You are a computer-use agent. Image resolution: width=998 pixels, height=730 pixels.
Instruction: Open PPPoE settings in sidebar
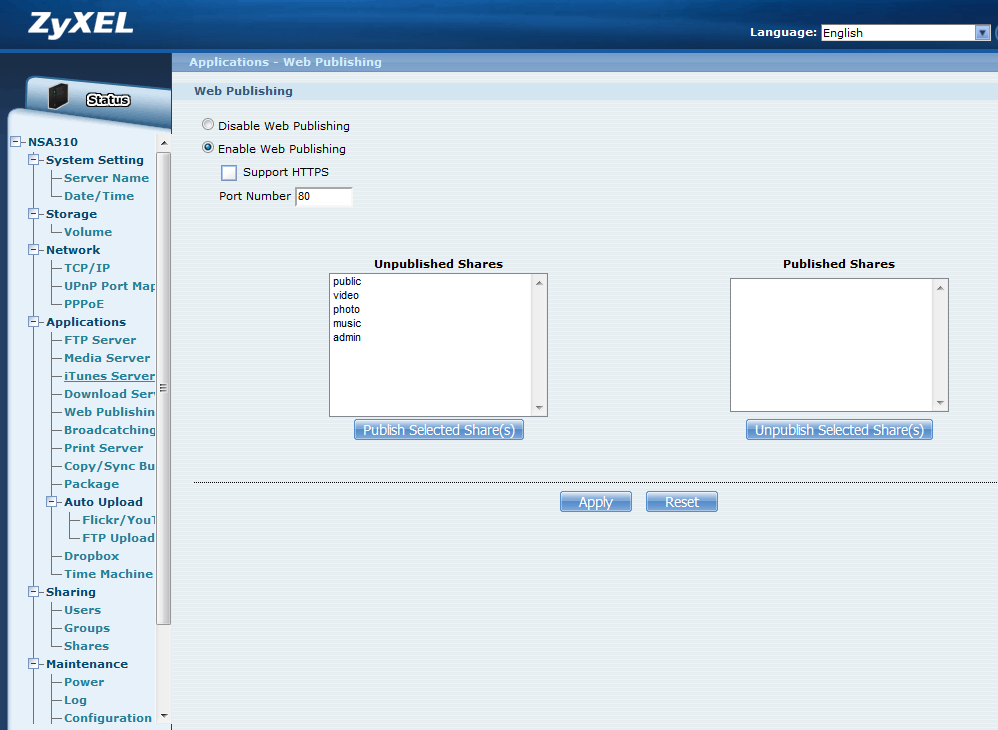(x=84, y=304)
